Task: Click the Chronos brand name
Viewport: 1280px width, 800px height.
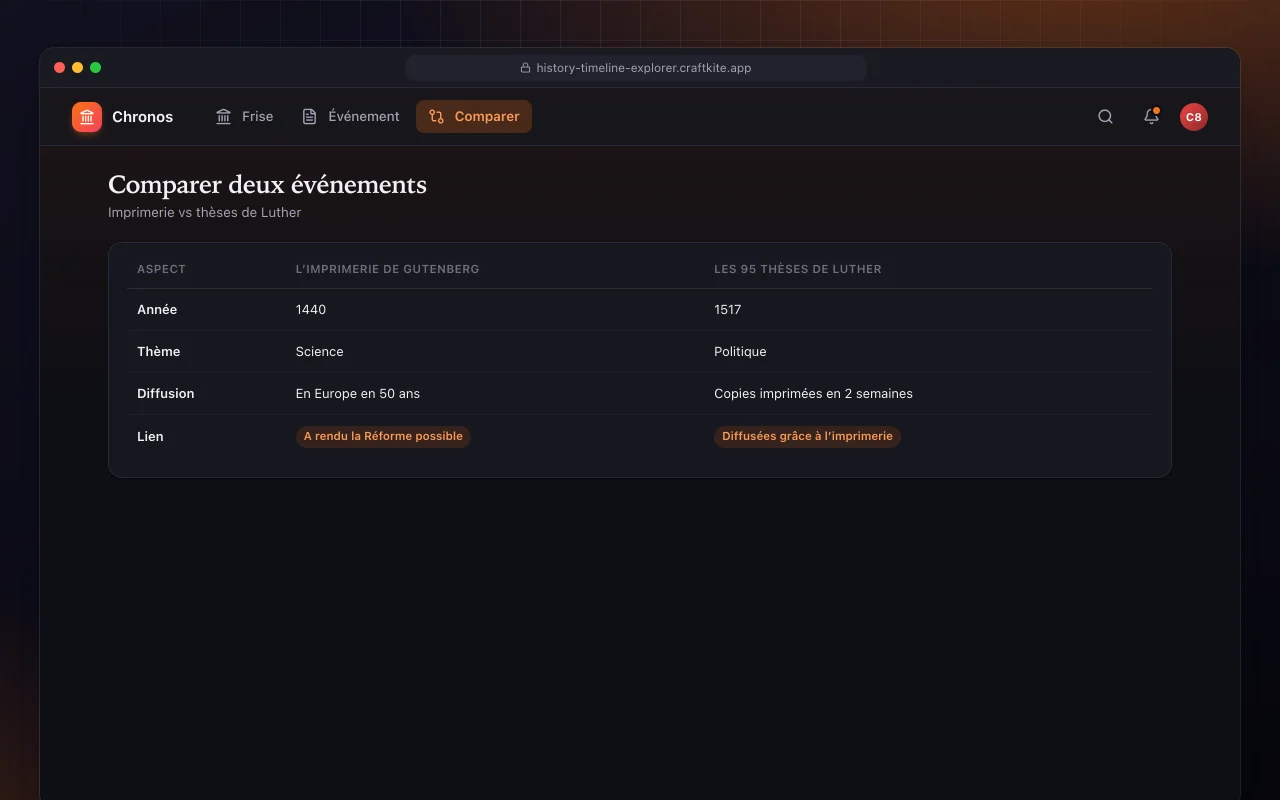Action: (x=142, y=117)
